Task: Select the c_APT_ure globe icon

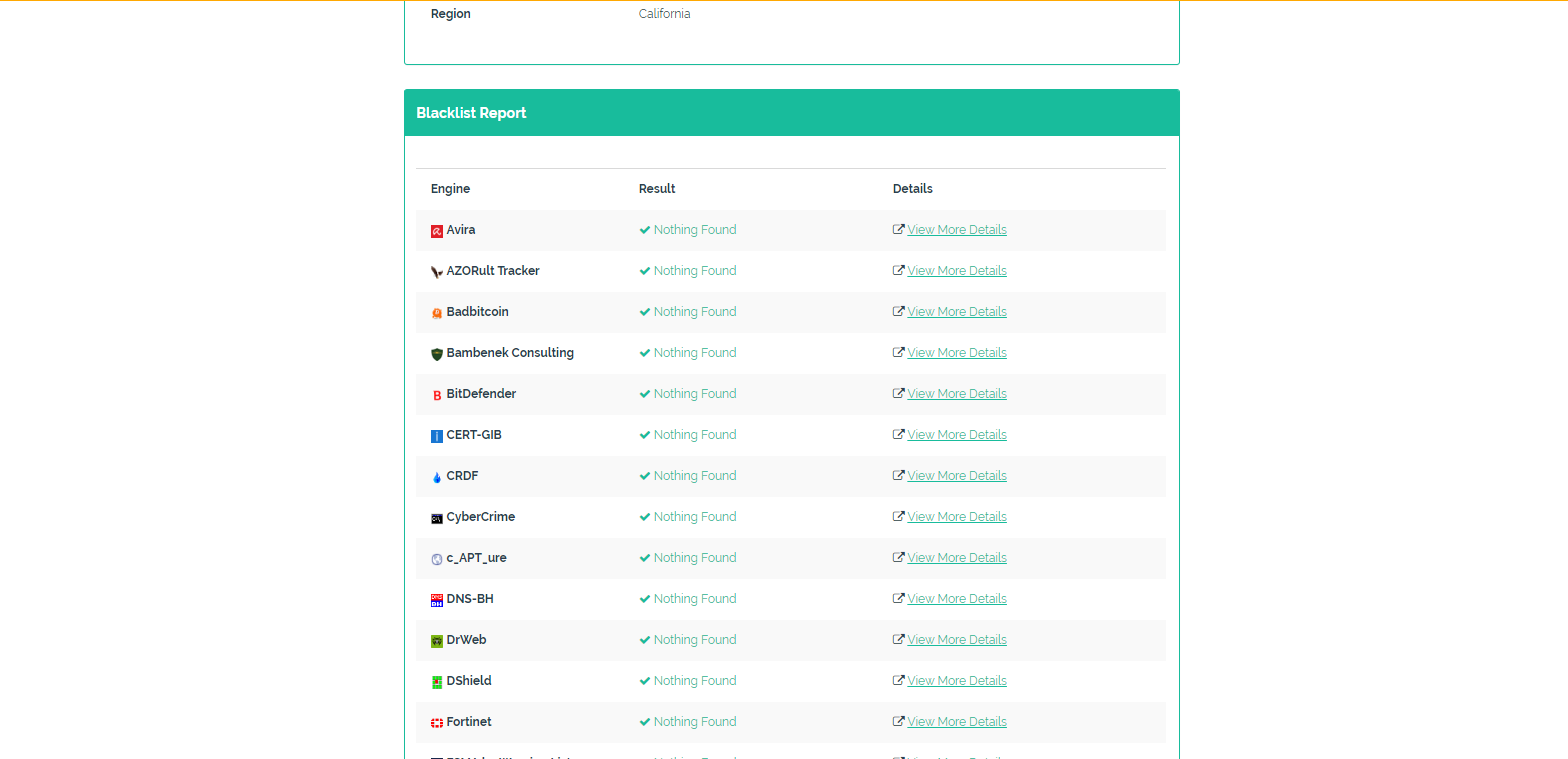Action: pyautogui.click(x=437, y=559)
